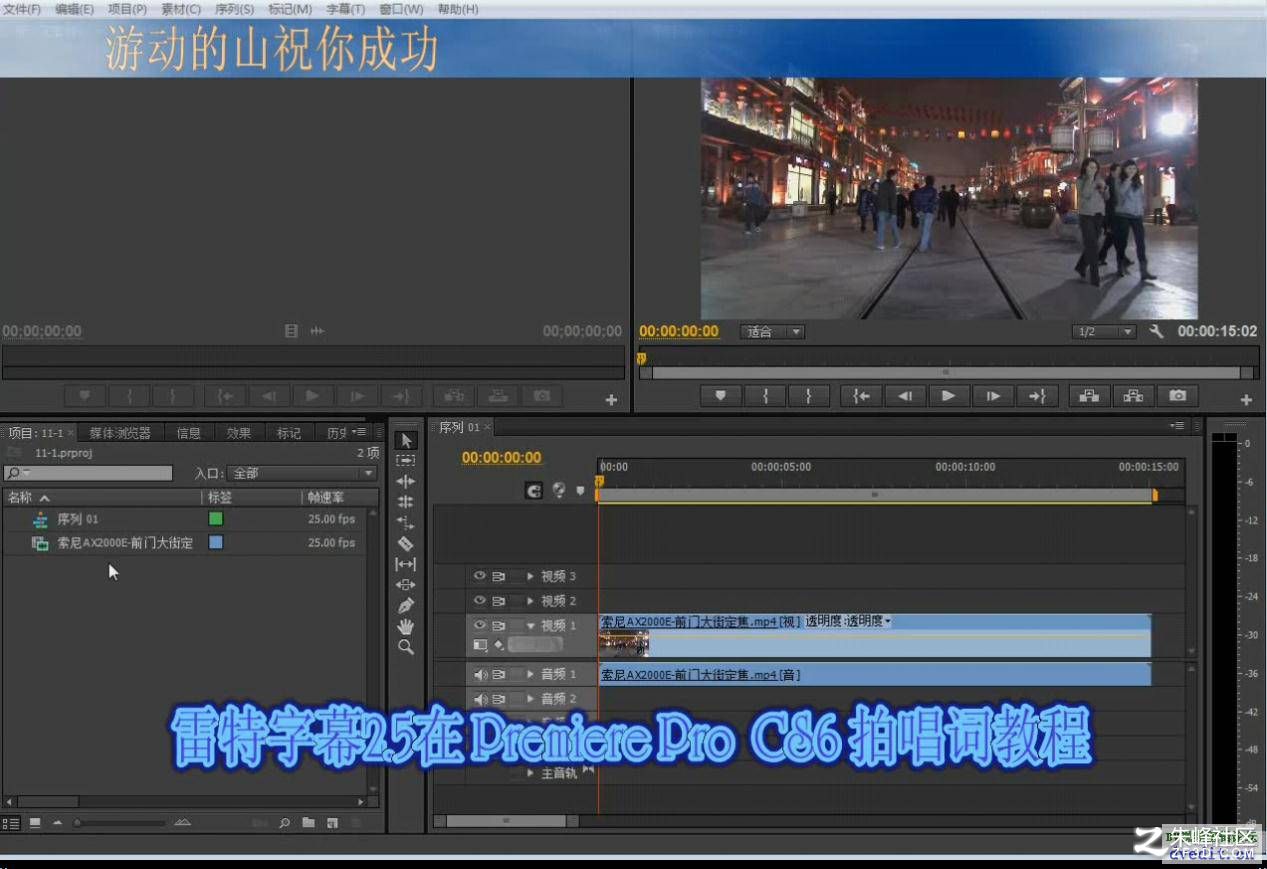Viewport: 1267px width, 869px height.
Task: Toggle visibility eye of 视频 2 track
Action: pos(479,600)
